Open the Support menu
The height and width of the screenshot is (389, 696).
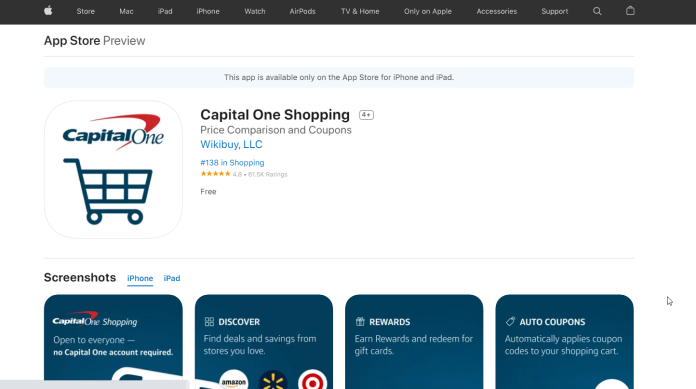(x=554, y=12)
